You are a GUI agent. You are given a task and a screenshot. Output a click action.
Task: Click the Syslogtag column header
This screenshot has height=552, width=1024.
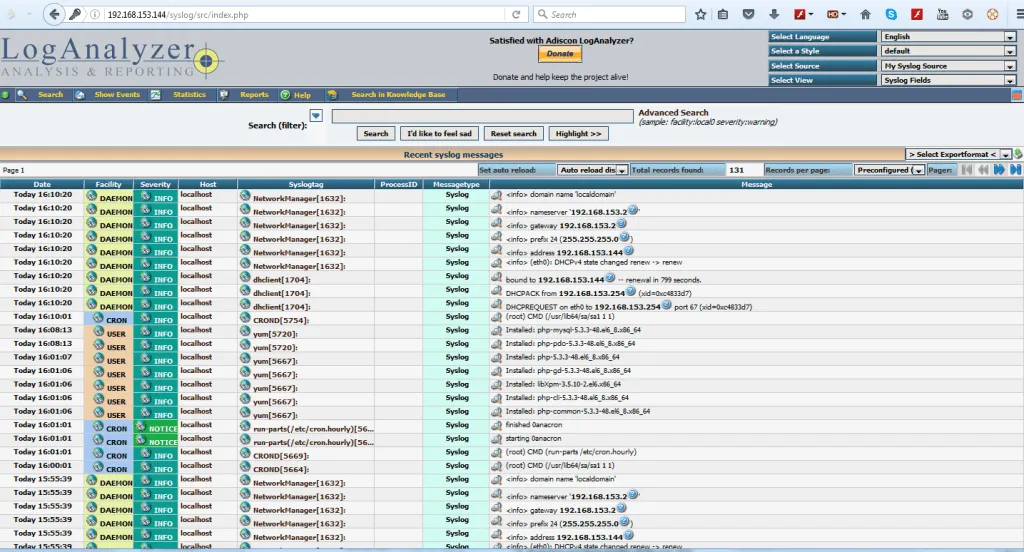(306, 184)
